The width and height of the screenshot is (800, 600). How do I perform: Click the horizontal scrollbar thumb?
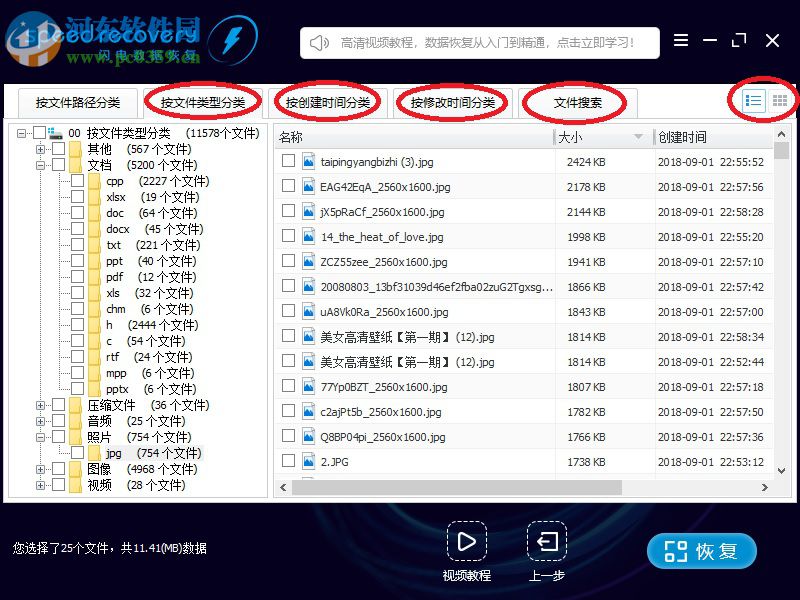(x=457, y=487)
